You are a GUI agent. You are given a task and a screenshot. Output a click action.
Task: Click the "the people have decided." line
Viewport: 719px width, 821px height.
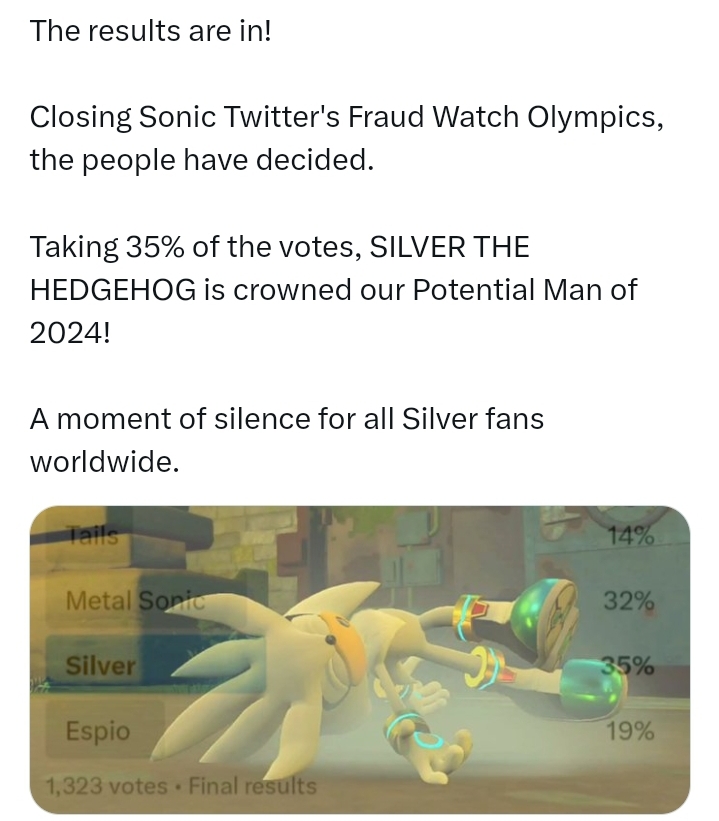tap(202, 160)
